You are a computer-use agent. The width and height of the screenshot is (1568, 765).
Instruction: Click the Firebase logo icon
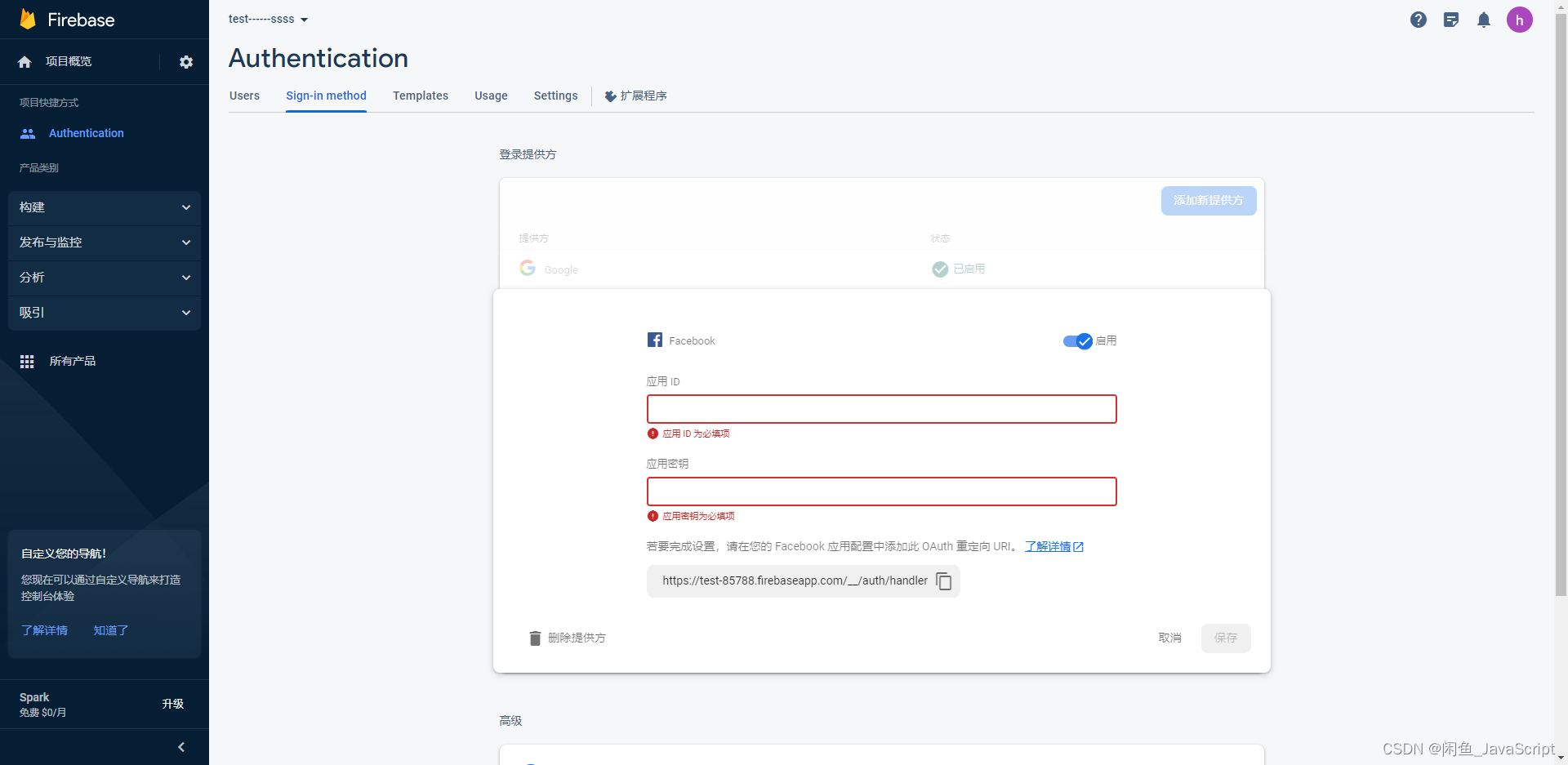click(x=28, y=19)
